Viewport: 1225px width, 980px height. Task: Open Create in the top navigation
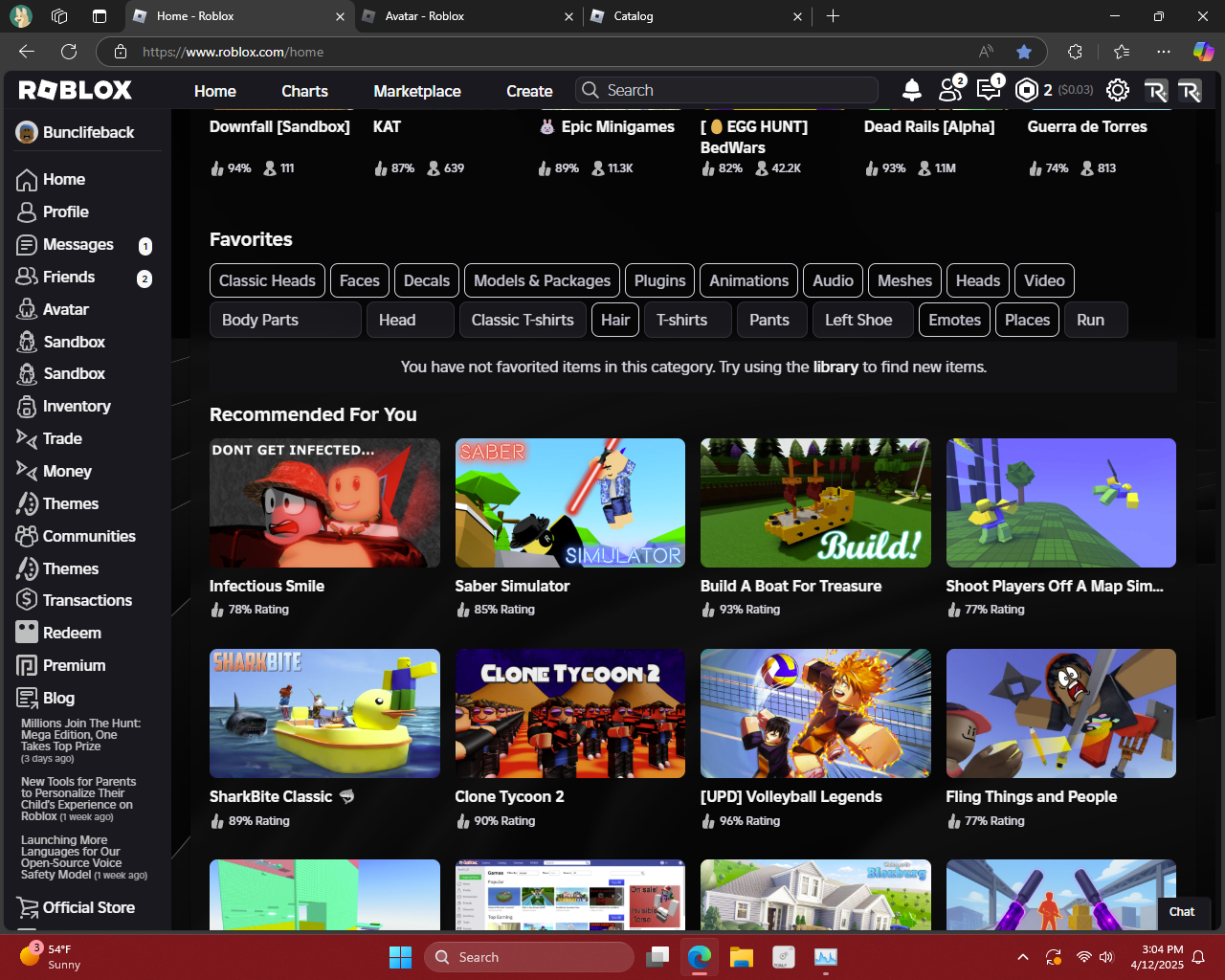[x=529, y=91]
